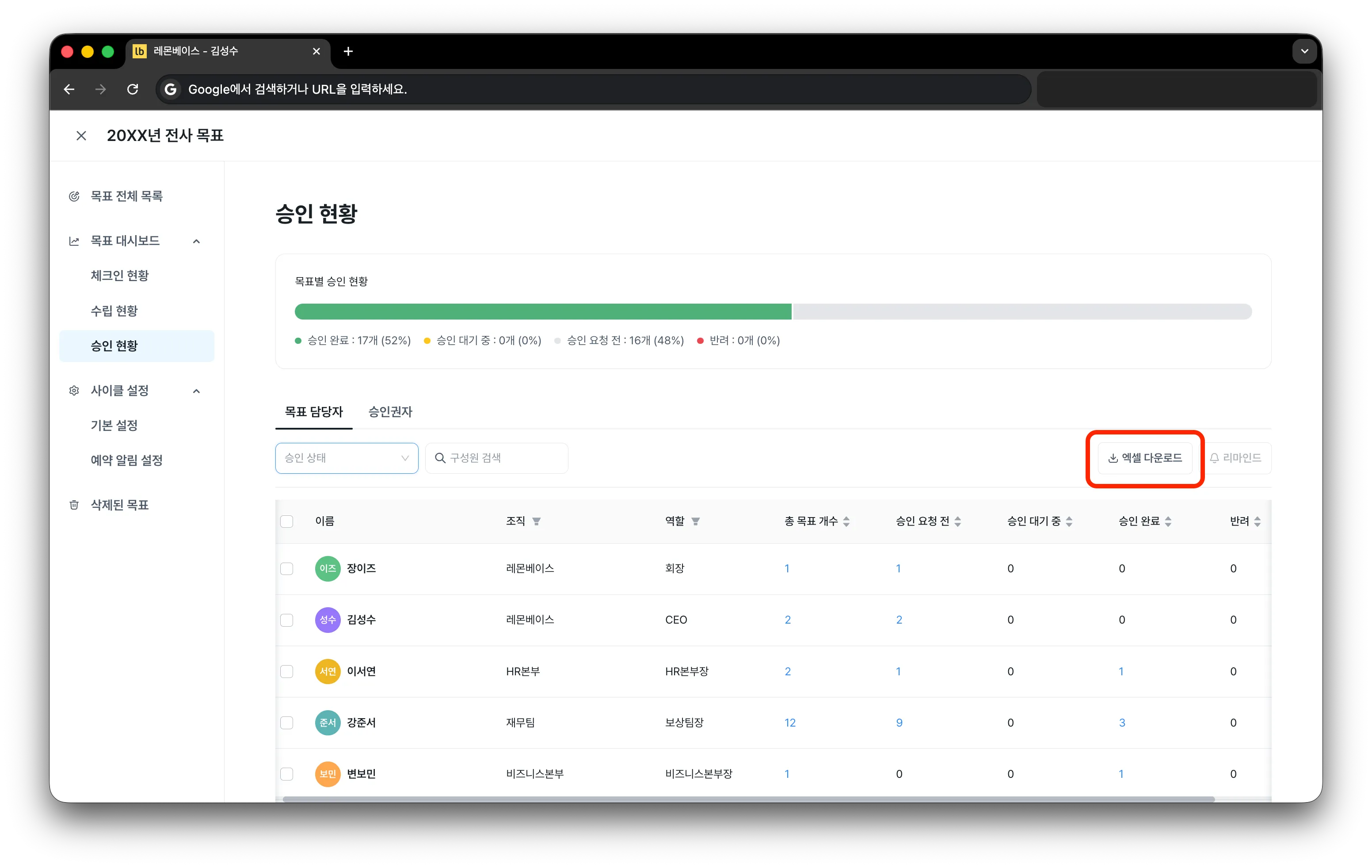
Task: Reload the page with the refresh icon
Action: (x=133, y=89)
